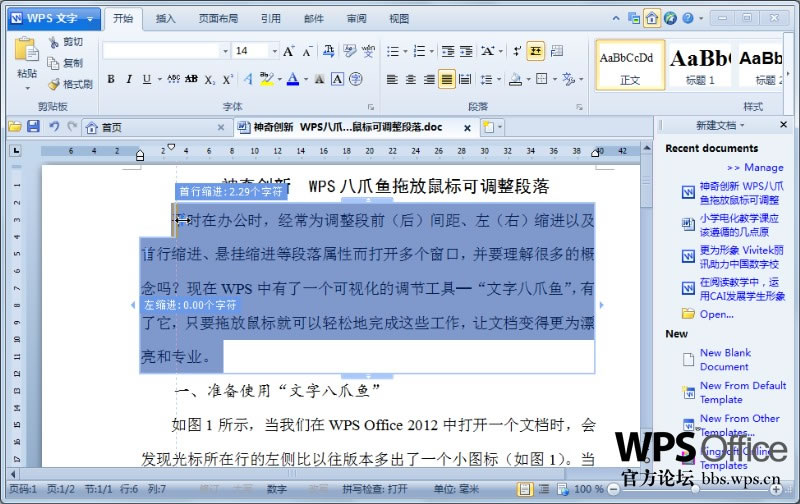This screenshot has width=800, height=504.
Task: Open the font size 14 dropdown
Action: [274, 51]
